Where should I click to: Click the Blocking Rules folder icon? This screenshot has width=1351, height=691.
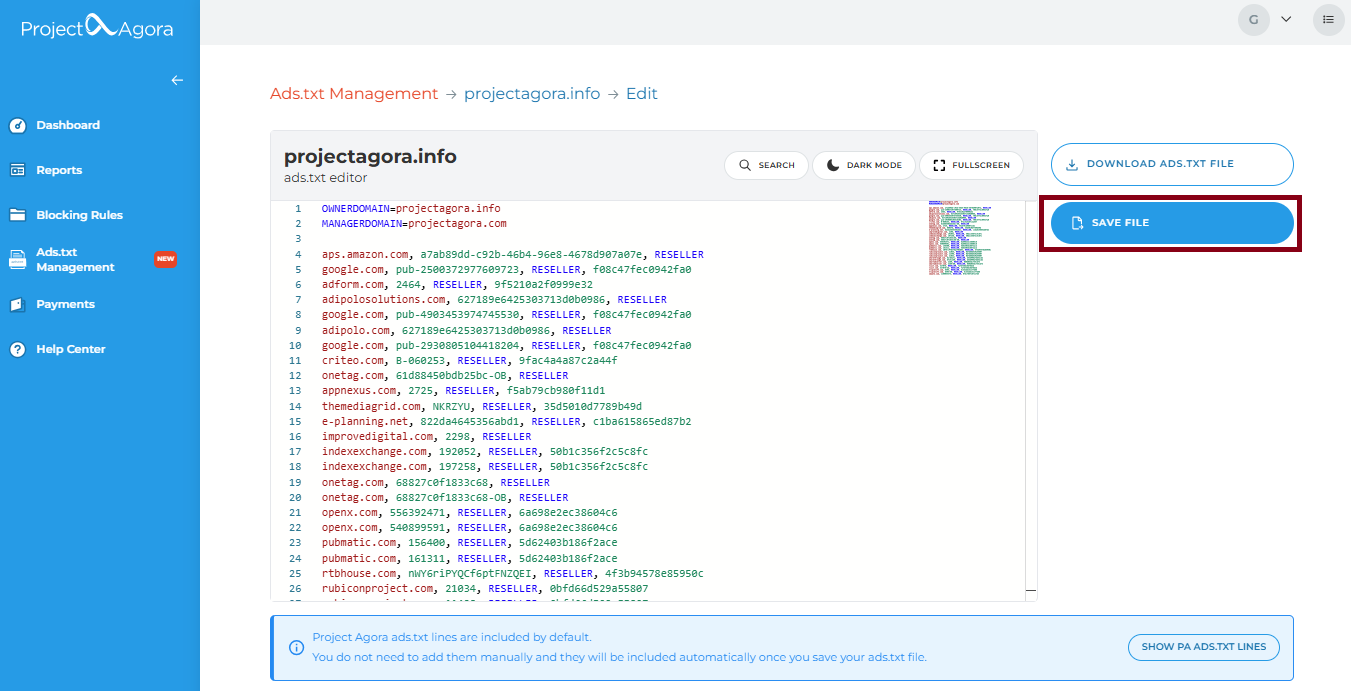pyautogui.click(x=17, y=215)
